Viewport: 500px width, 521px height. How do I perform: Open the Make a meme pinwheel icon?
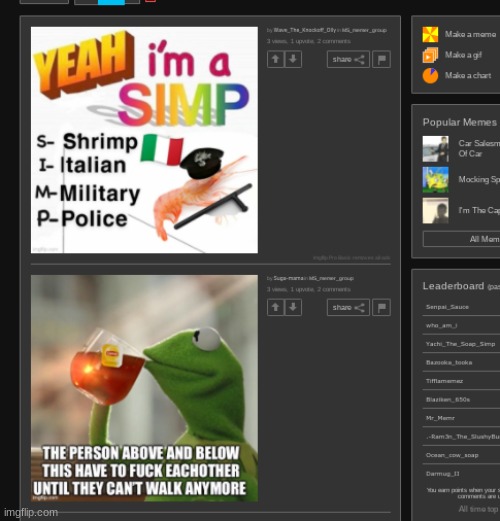click(x=430, y=34)
